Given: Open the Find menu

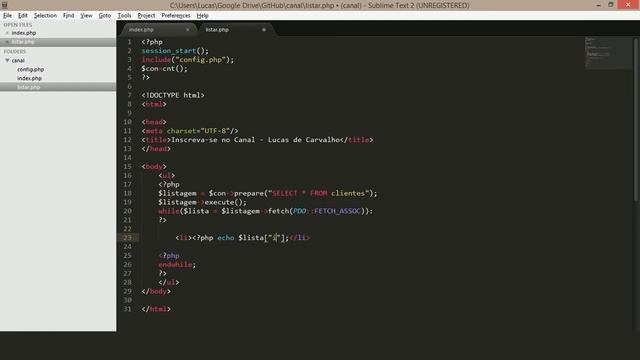Looking at the screenshot, I should [x=68, y=16].
